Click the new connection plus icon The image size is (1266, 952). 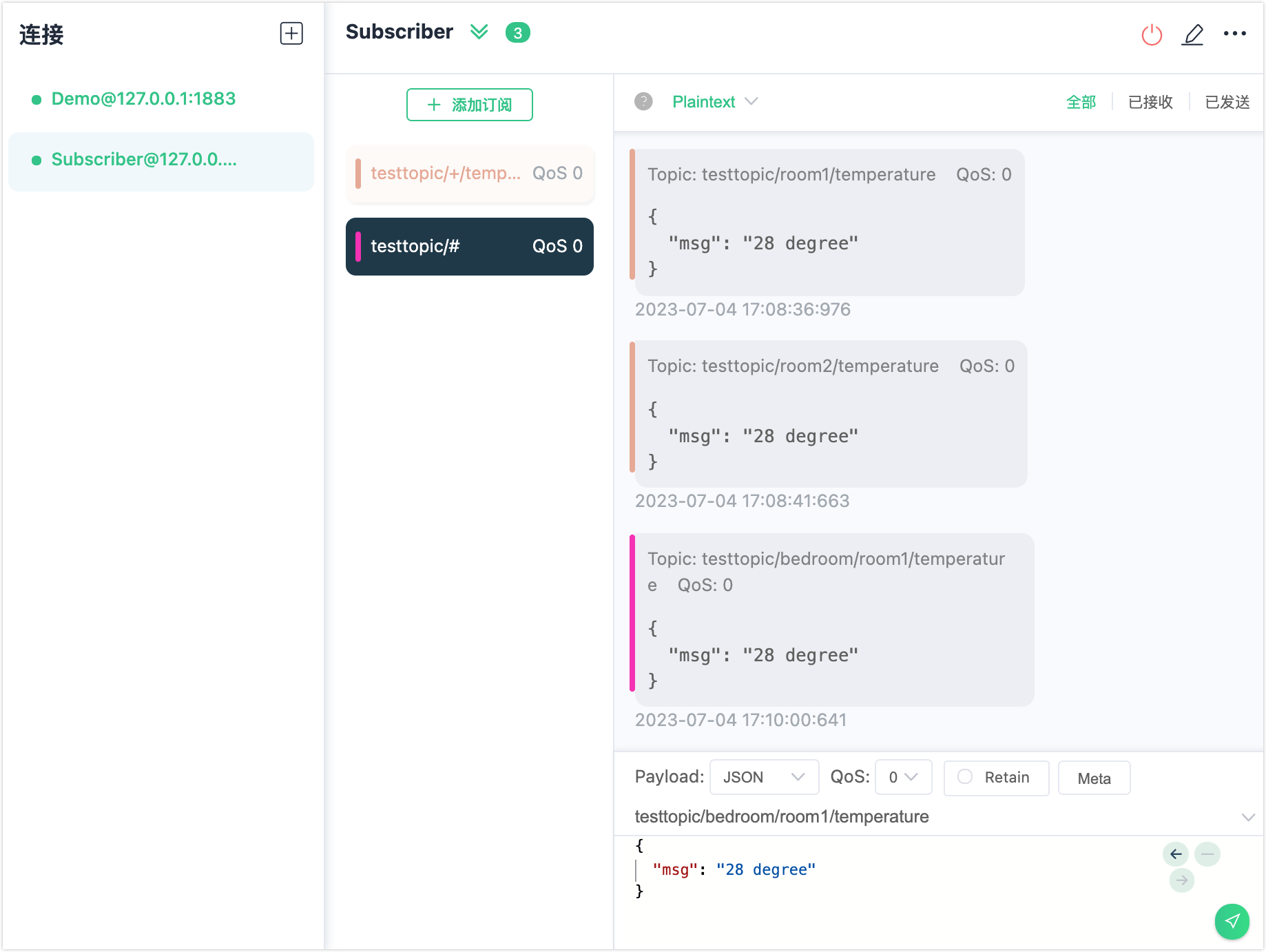coord(291,33)
